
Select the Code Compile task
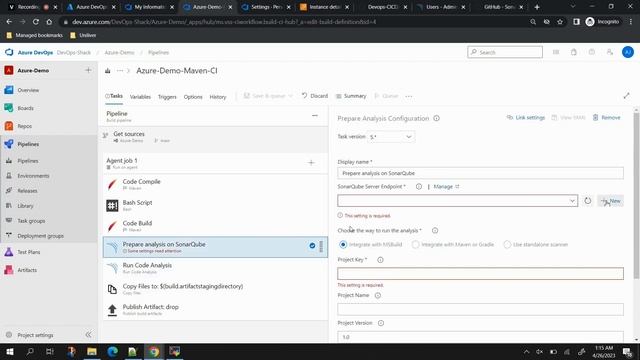pyautogui.click(x=215, y=184)
